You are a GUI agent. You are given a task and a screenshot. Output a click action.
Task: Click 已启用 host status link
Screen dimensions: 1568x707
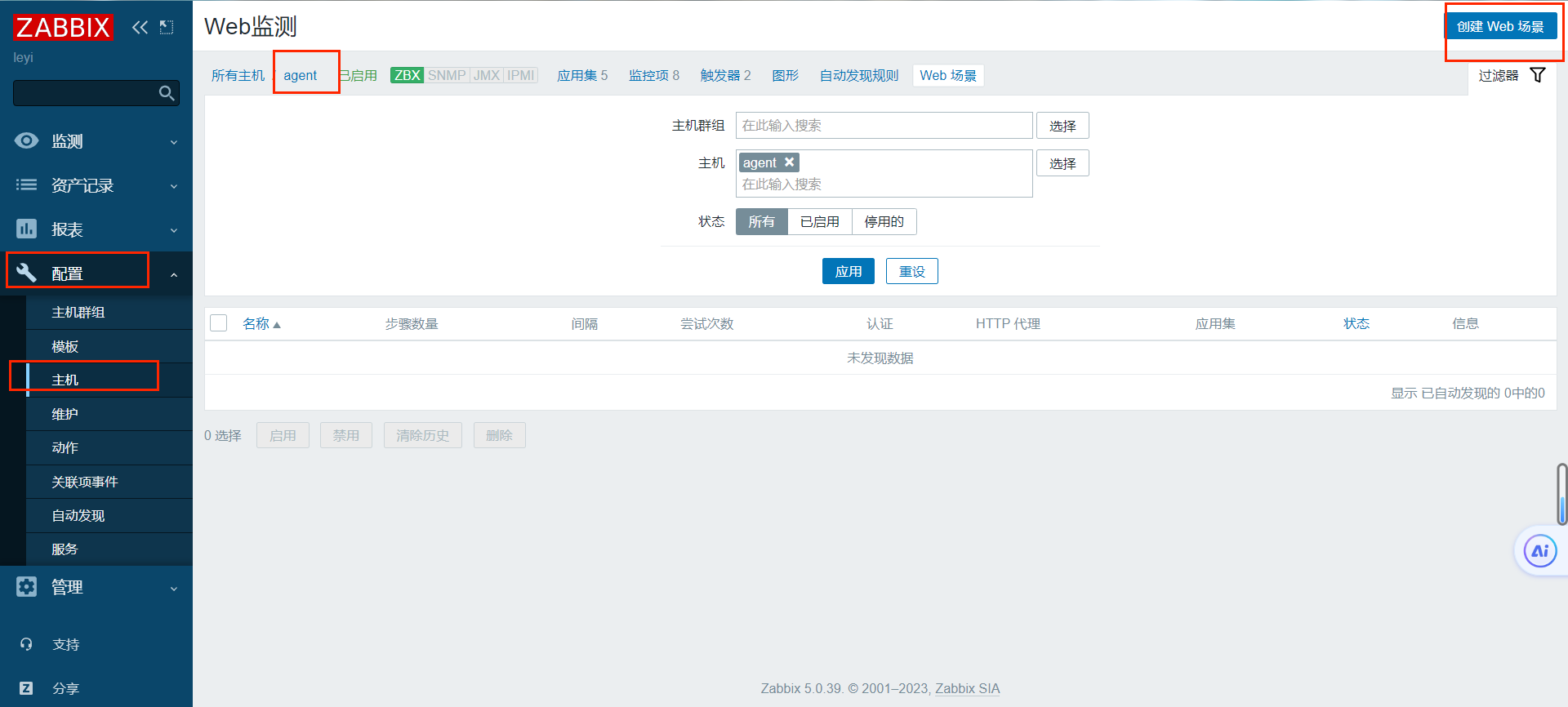tap(359, 75)
